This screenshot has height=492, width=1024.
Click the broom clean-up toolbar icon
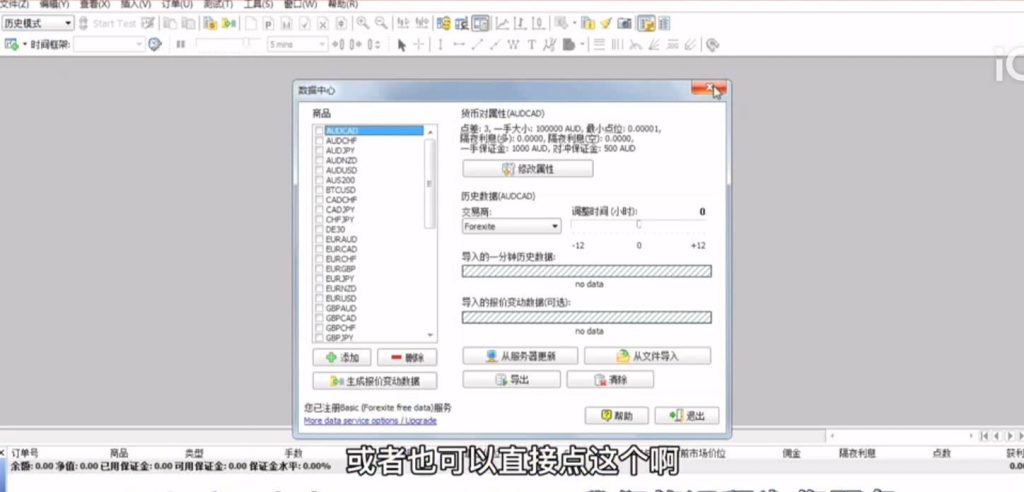(x=606, y=24)
